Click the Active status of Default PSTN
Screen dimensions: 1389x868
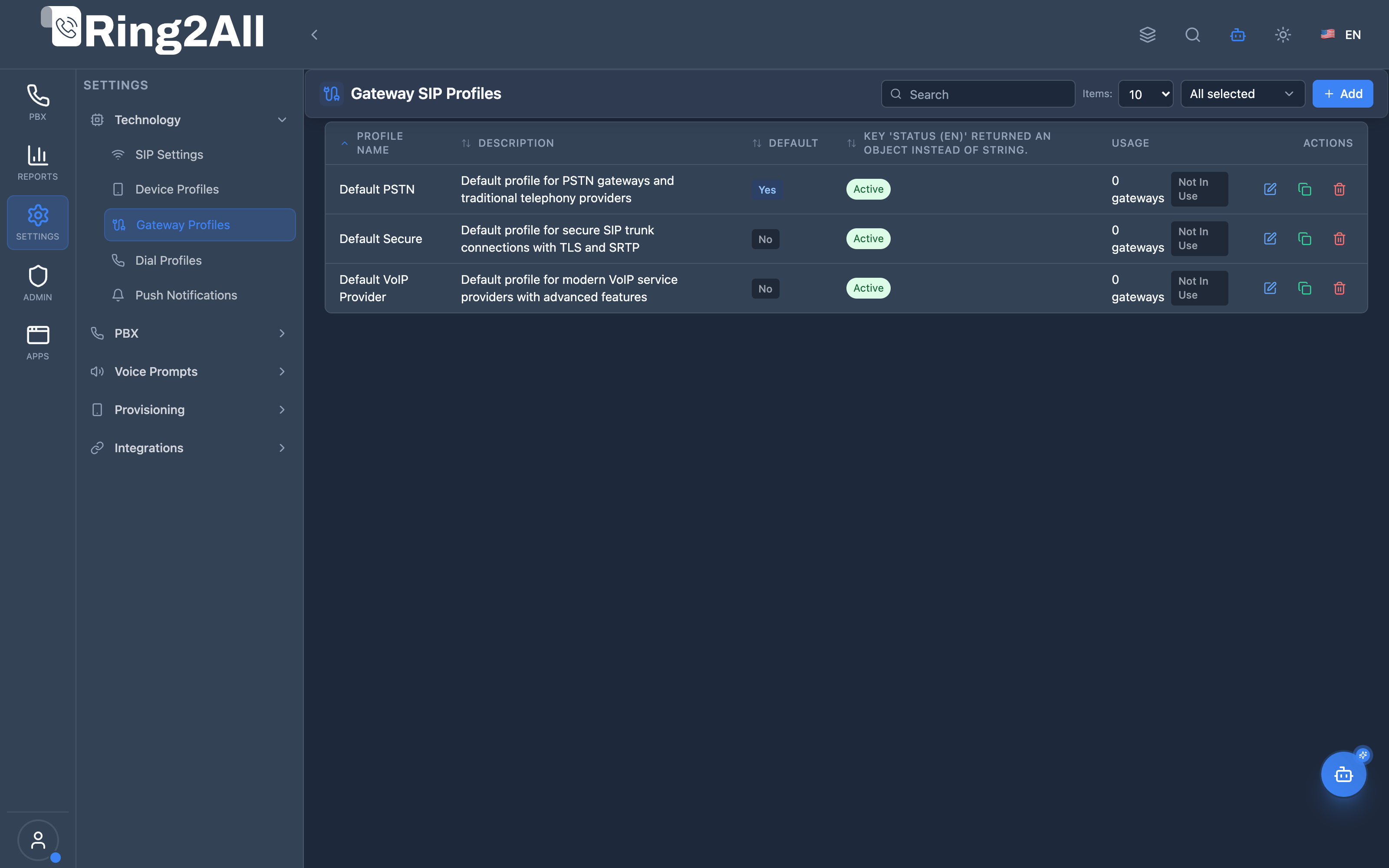[869, 190]
